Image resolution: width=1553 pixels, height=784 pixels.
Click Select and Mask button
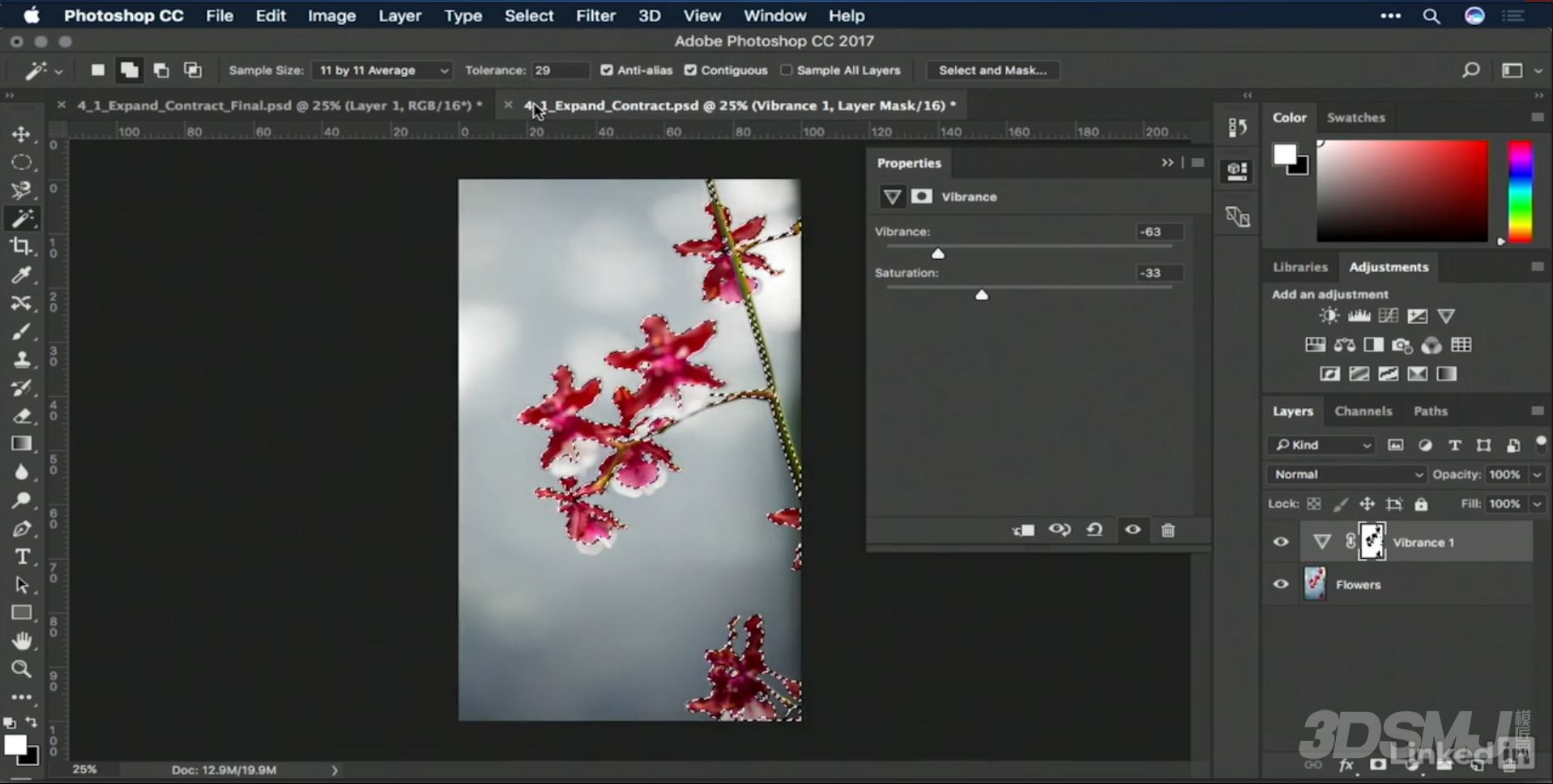992,70
